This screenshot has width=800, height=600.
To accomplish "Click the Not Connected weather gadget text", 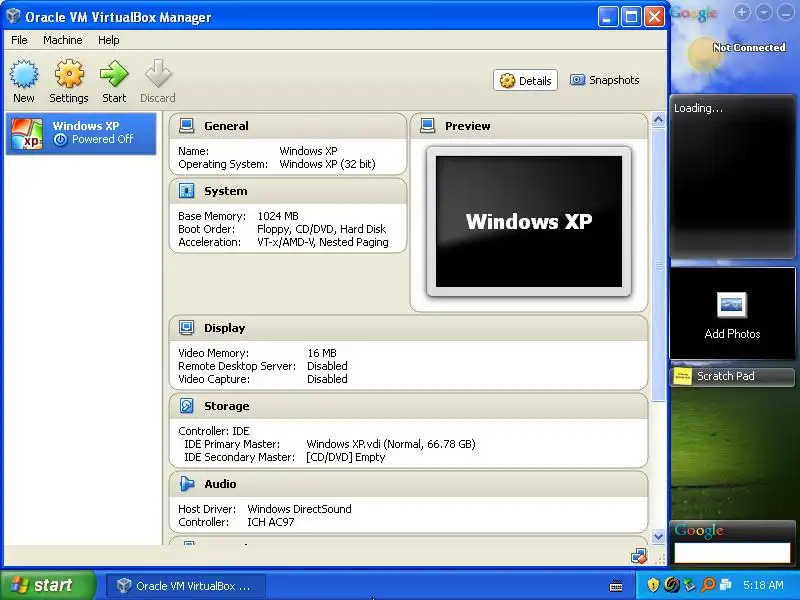I will pyautogui.click(x=749, y=47).
